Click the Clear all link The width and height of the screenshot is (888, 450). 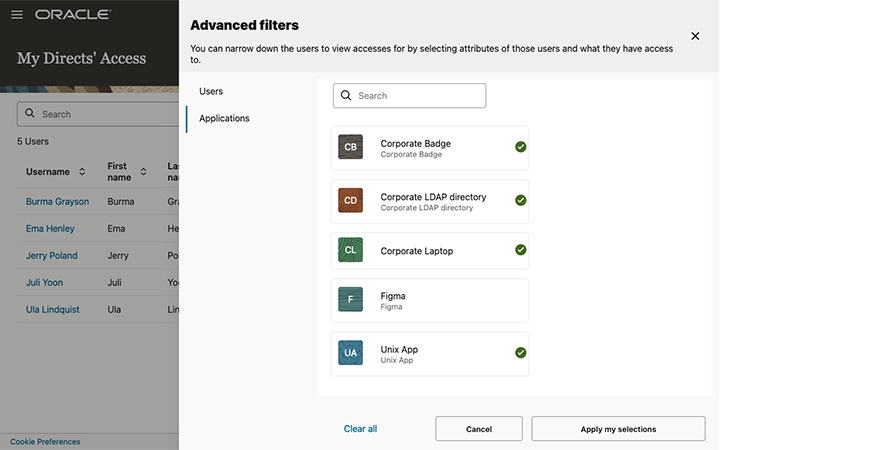tap(360, 429)
